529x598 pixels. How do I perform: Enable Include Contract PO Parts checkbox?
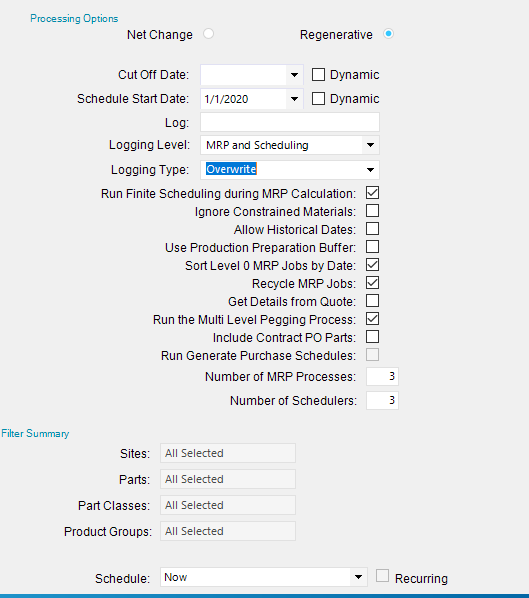(x=372, y=337)
